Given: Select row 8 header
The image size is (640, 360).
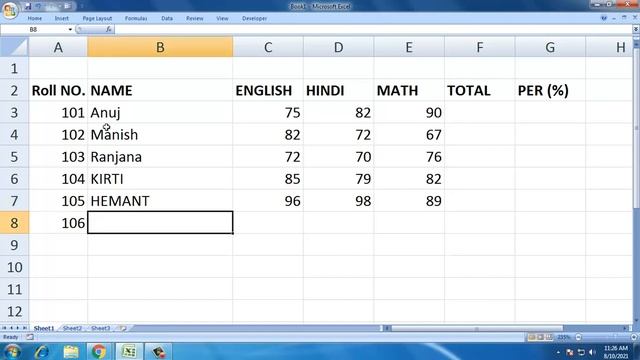Looking at the screenshot, I should [14, 223].
